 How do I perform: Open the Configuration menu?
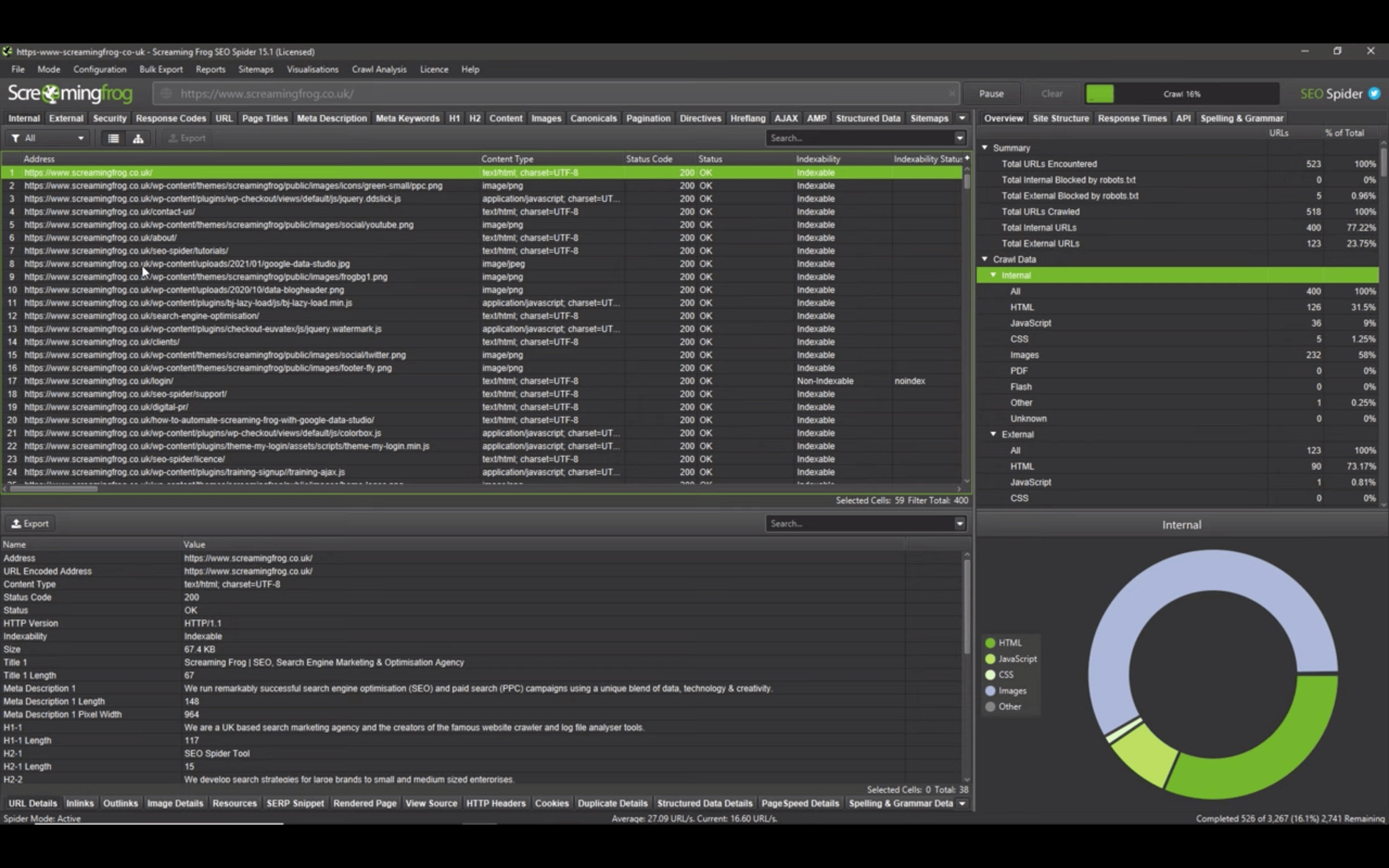[99, 69]
